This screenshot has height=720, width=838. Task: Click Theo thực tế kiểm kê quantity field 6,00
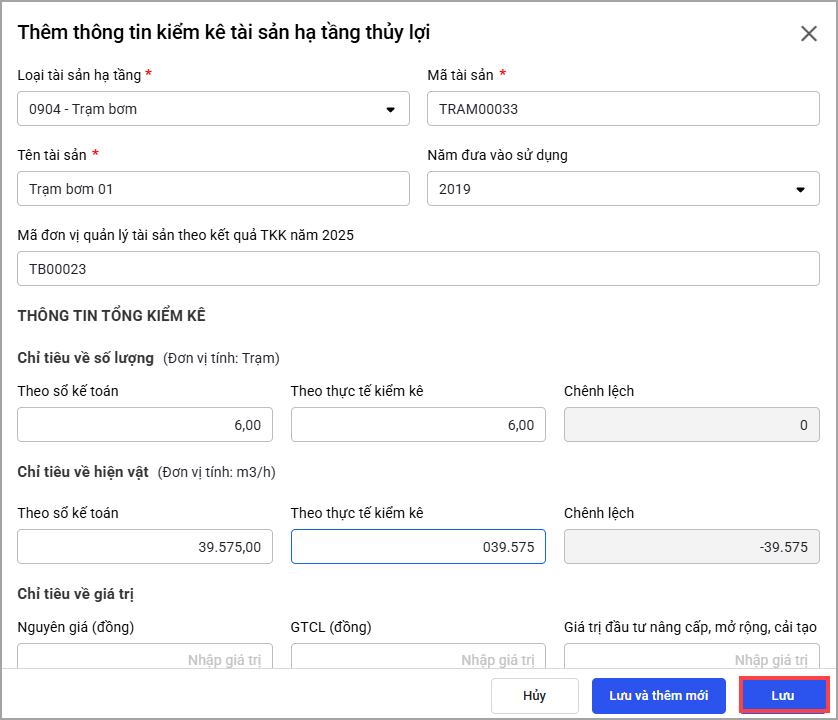(418, 425)
